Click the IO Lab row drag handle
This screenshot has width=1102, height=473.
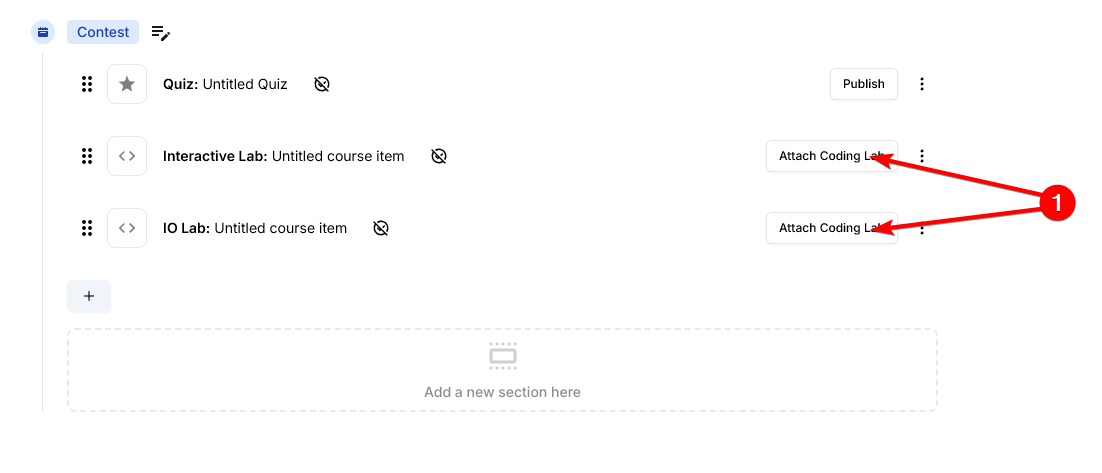(x=87, y=228)
